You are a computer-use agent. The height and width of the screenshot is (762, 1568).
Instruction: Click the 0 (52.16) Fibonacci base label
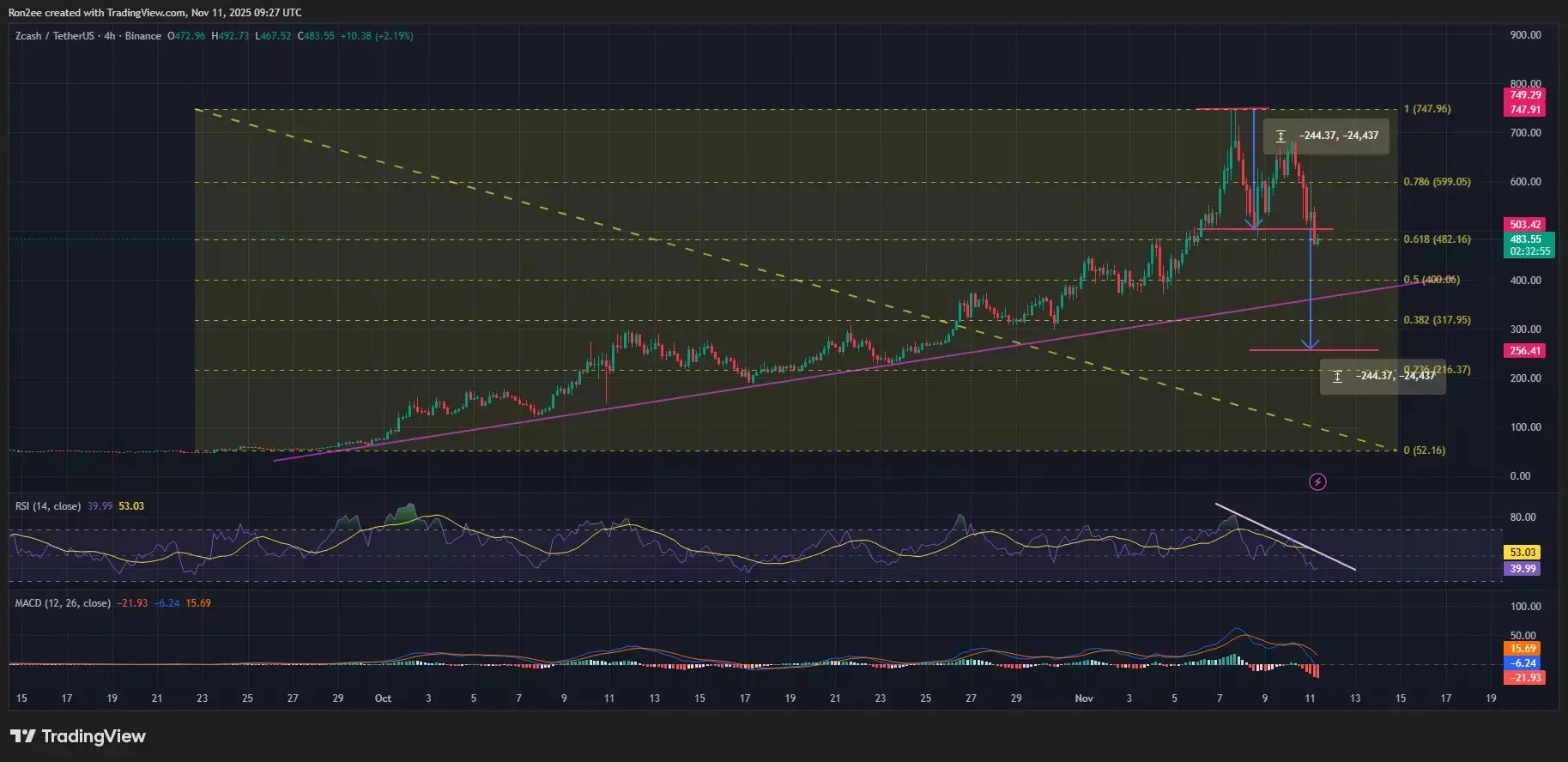pyautogui.click(x=1424, y=451)
